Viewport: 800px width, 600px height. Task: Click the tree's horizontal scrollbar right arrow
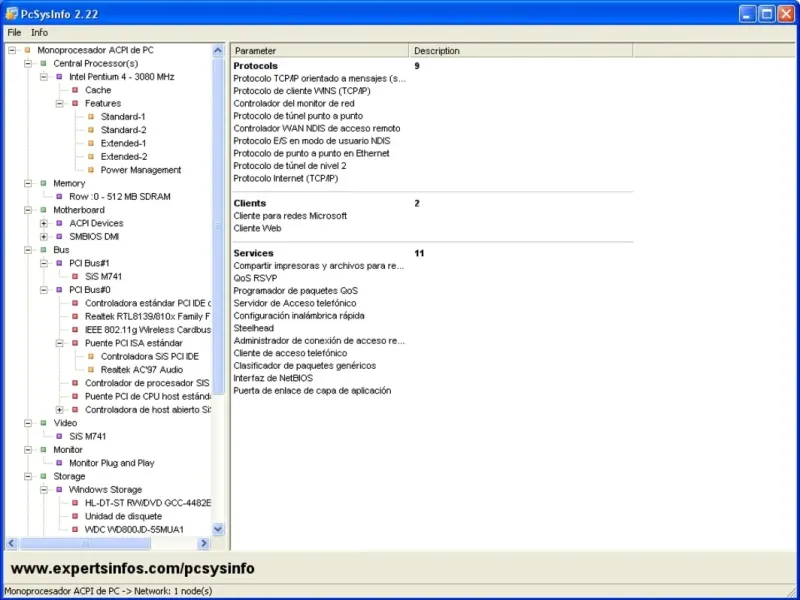(x=204, y=543)
